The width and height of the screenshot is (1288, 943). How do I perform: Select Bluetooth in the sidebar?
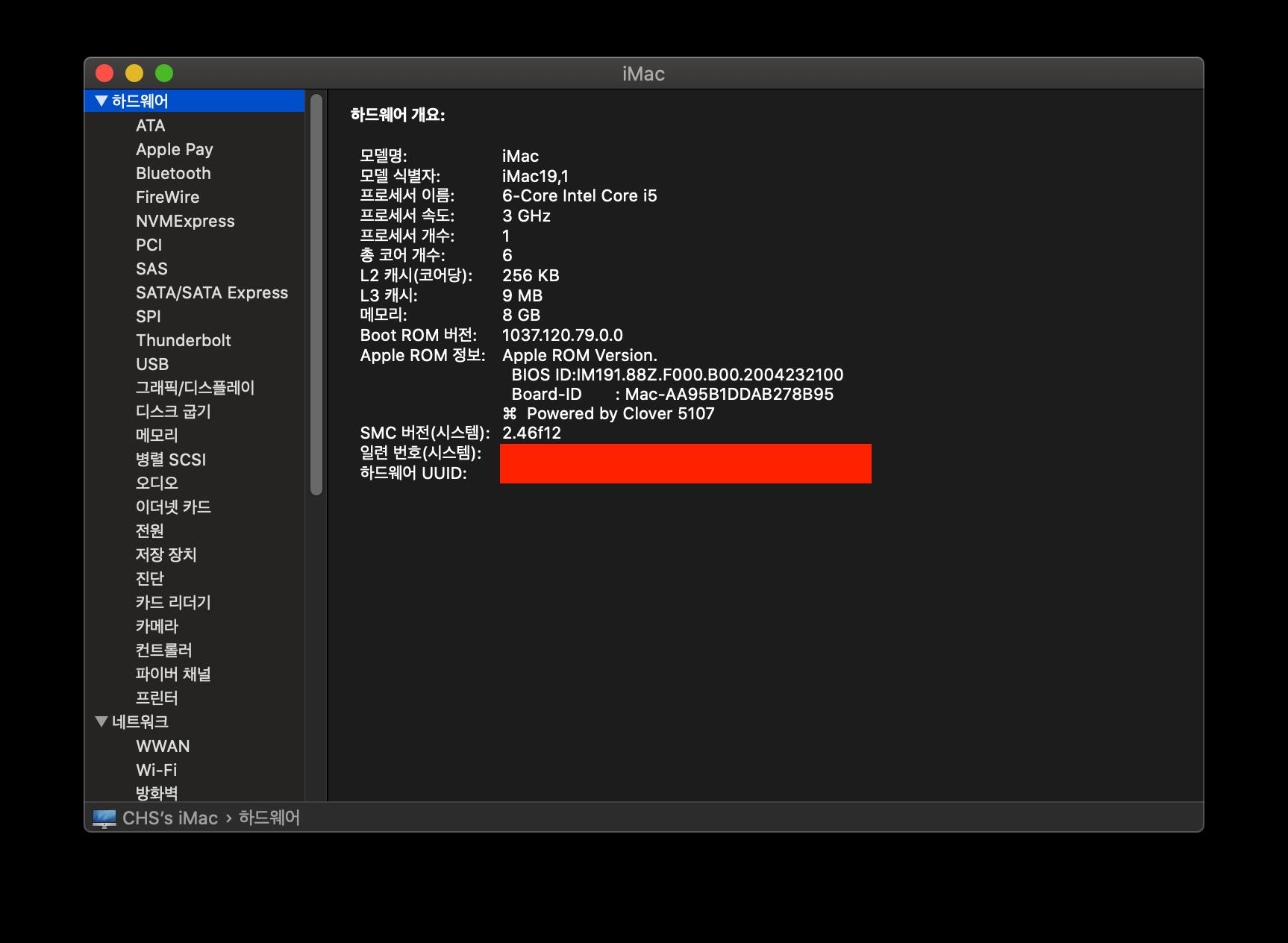click(173, 173)
